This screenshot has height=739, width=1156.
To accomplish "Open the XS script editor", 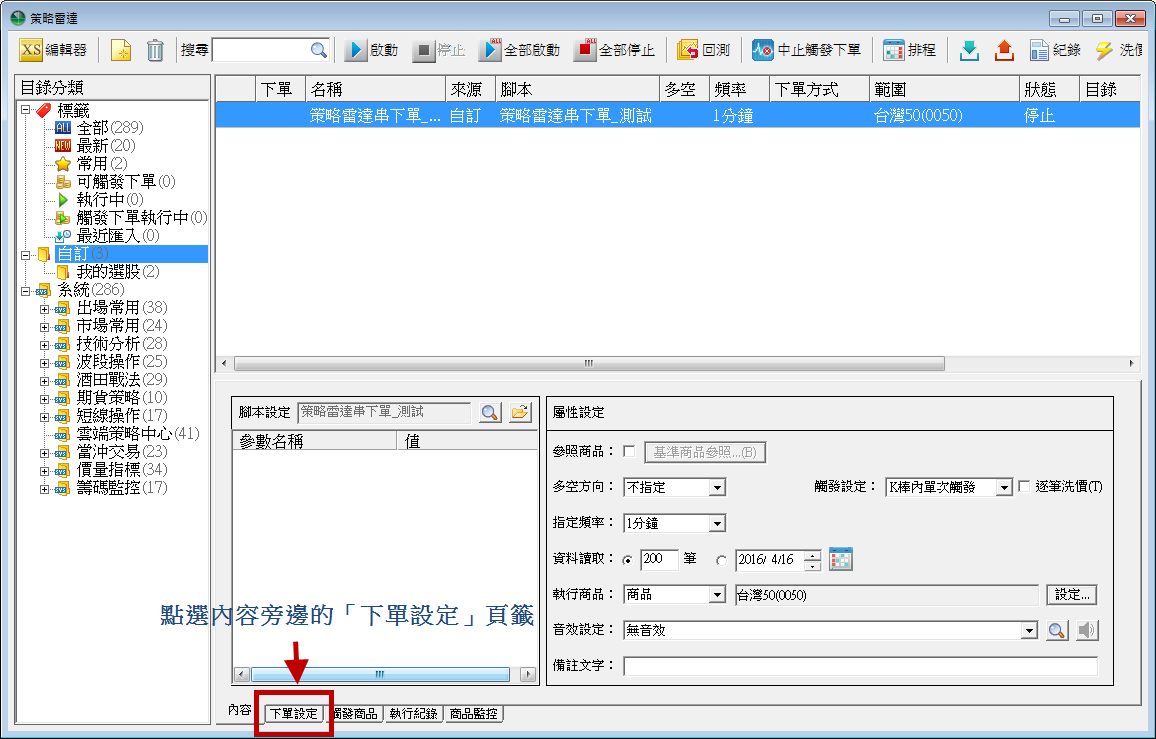I will tap(52, 50).
